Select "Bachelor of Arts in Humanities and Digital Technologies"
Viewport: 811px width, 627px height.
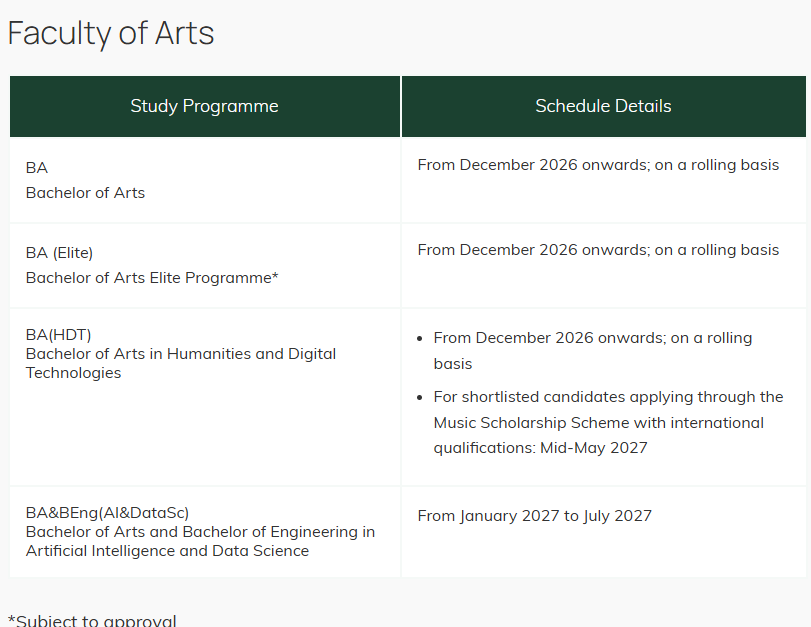(181, 363)
